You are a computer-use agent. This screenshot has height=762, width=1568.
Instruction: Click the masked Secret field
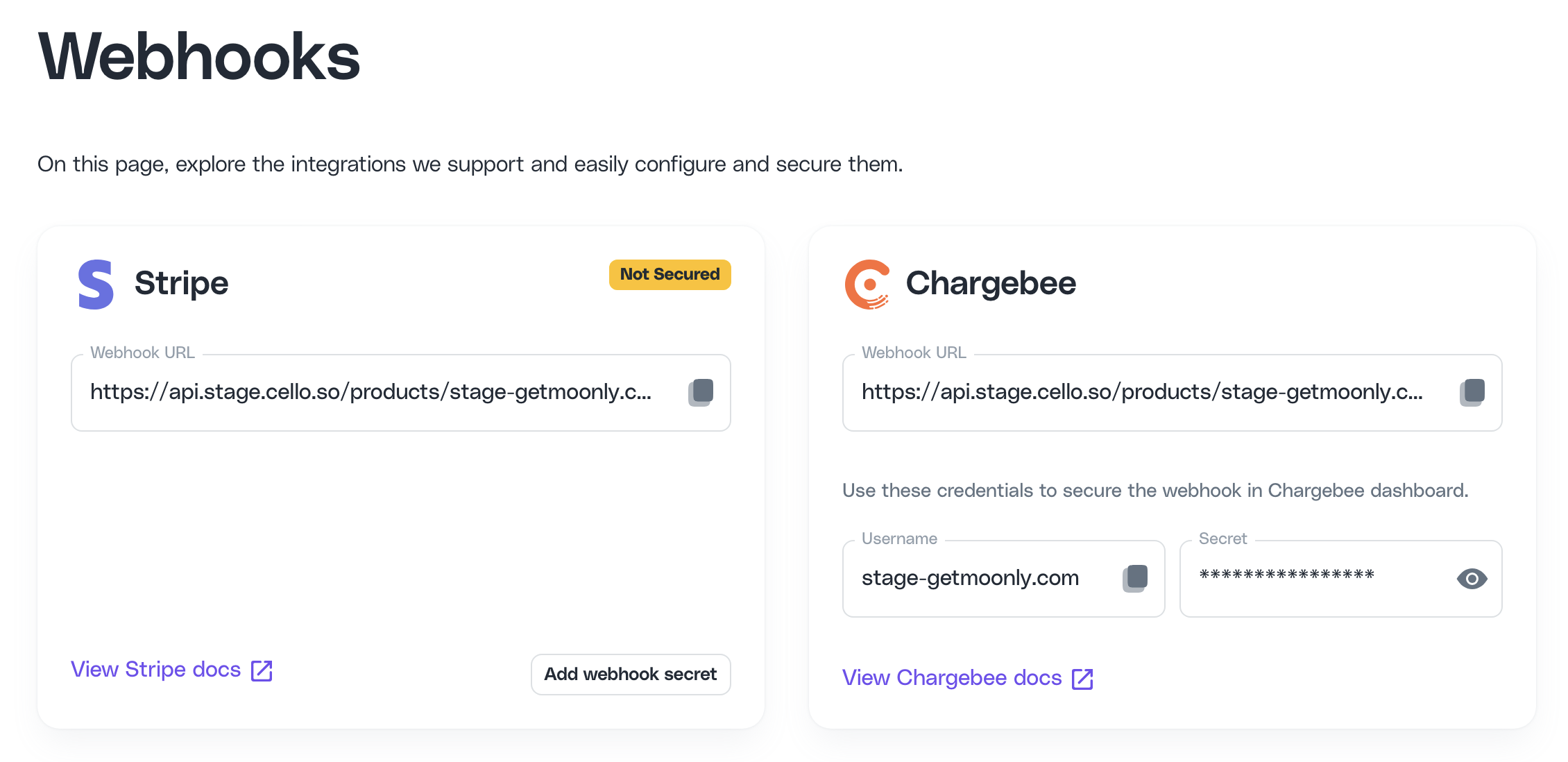(1340, 578)
